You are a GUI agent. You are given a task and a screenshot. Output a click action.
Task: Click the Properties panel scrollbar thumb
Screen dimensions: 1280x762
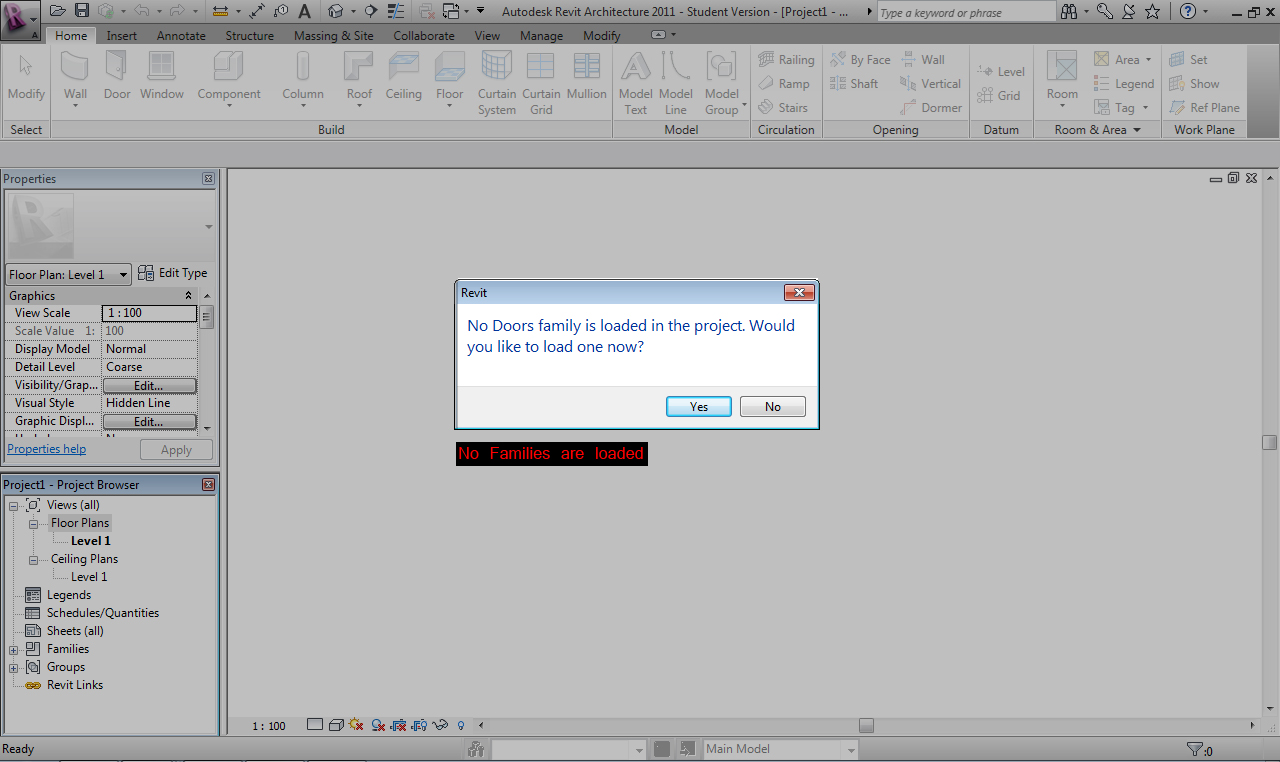(x=206, y=319)
